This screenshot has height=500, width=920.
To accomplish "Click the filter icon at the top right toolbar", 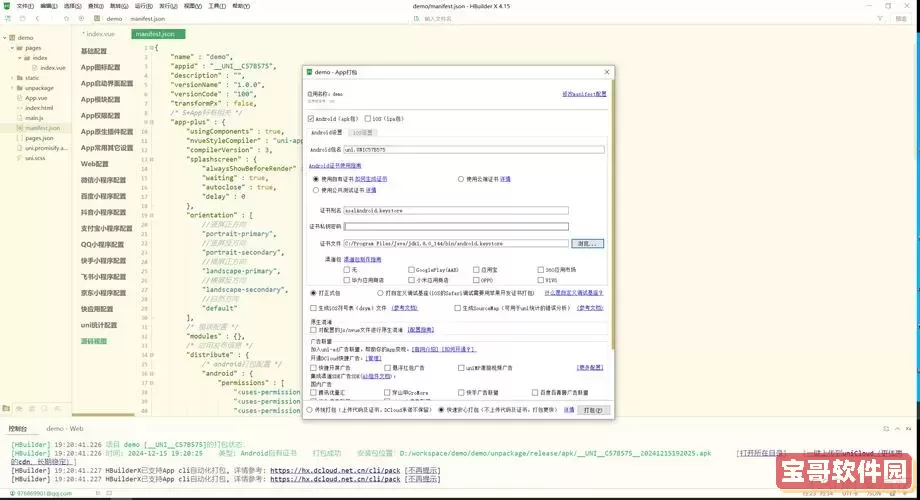I will tap(880, 19).
